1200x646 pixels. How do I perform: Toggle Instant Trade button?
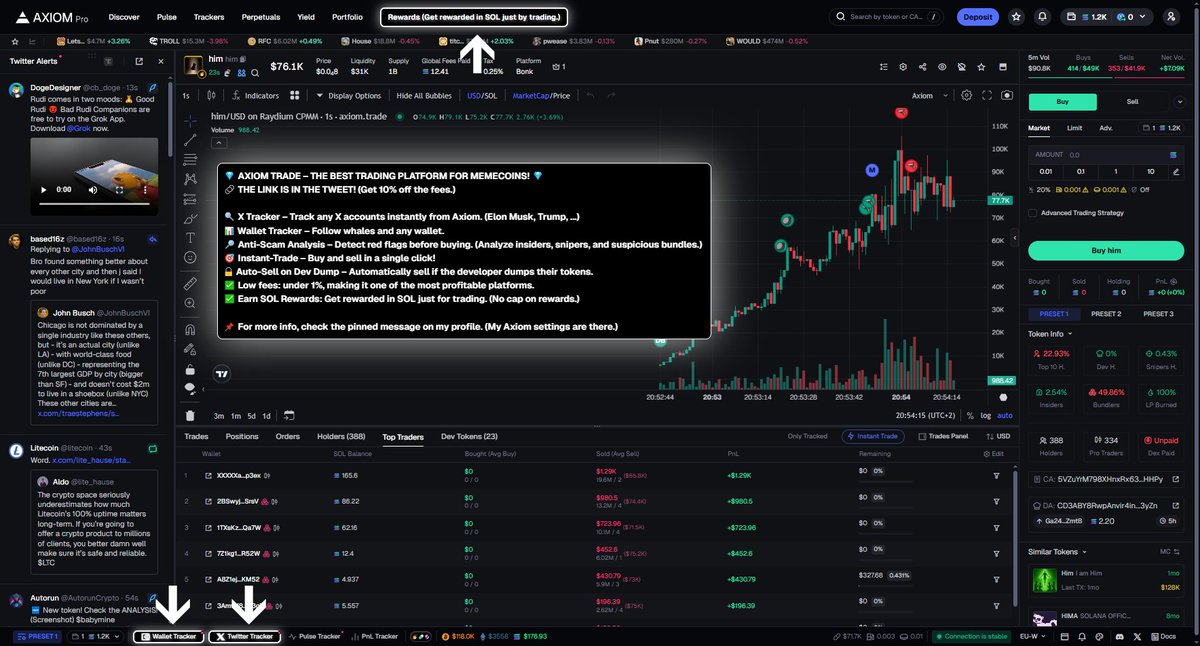coord(875,437)
